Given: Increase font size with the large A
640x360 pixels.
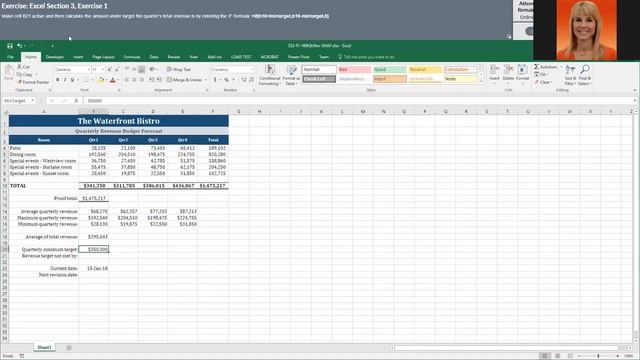Looking at the screenshot, I should [109, 69].
